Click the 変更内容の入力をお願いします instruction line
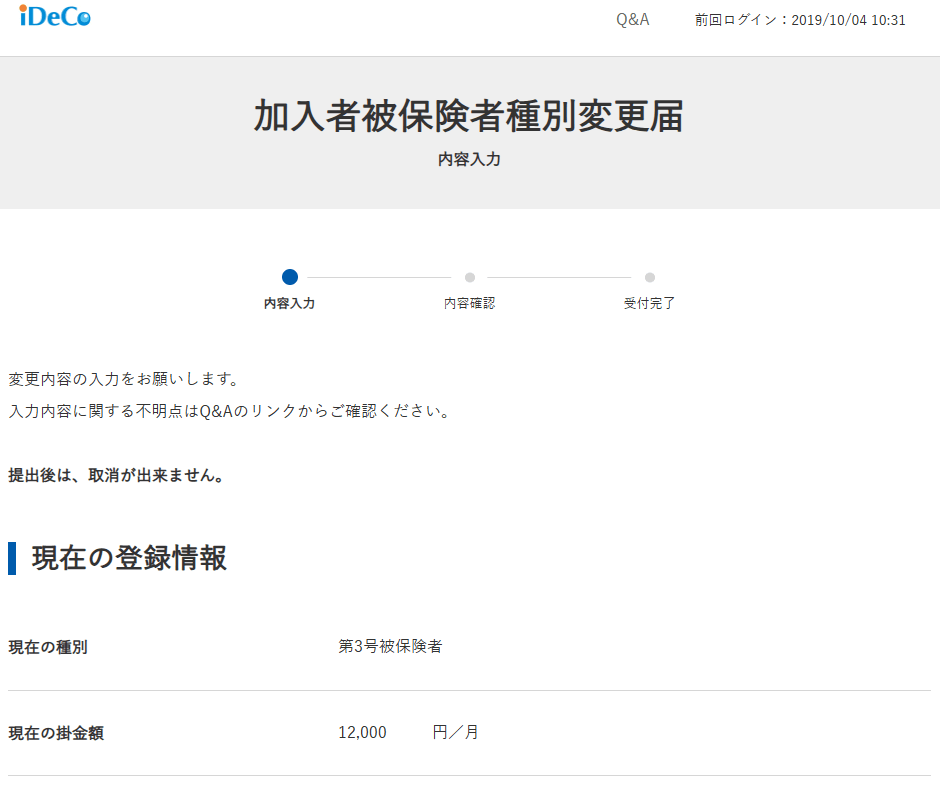The width and height of the screenshot is (943, 787). 124,380
